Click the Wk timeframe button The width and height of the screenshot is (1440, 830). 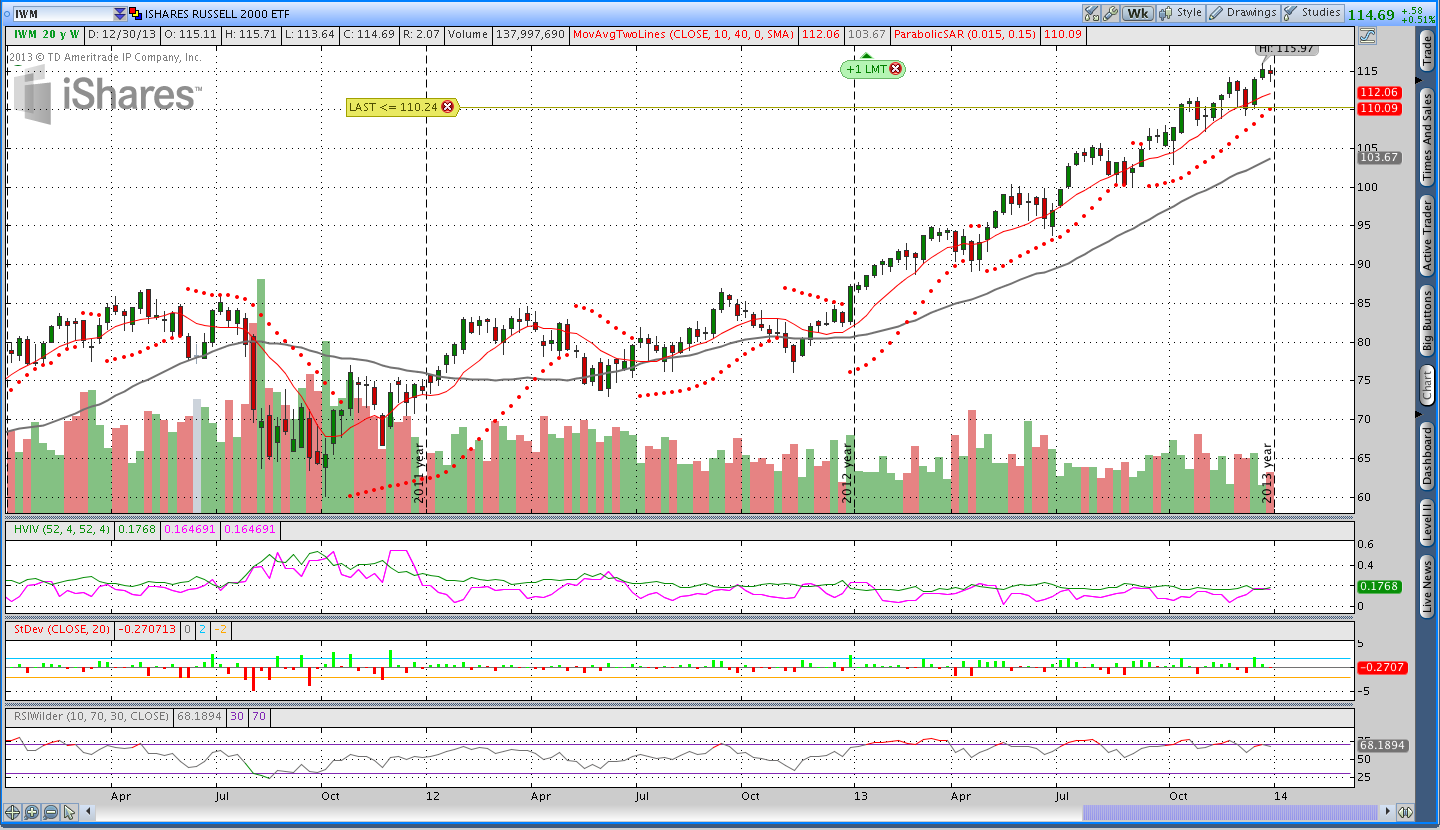click(x=1137, y=13)
